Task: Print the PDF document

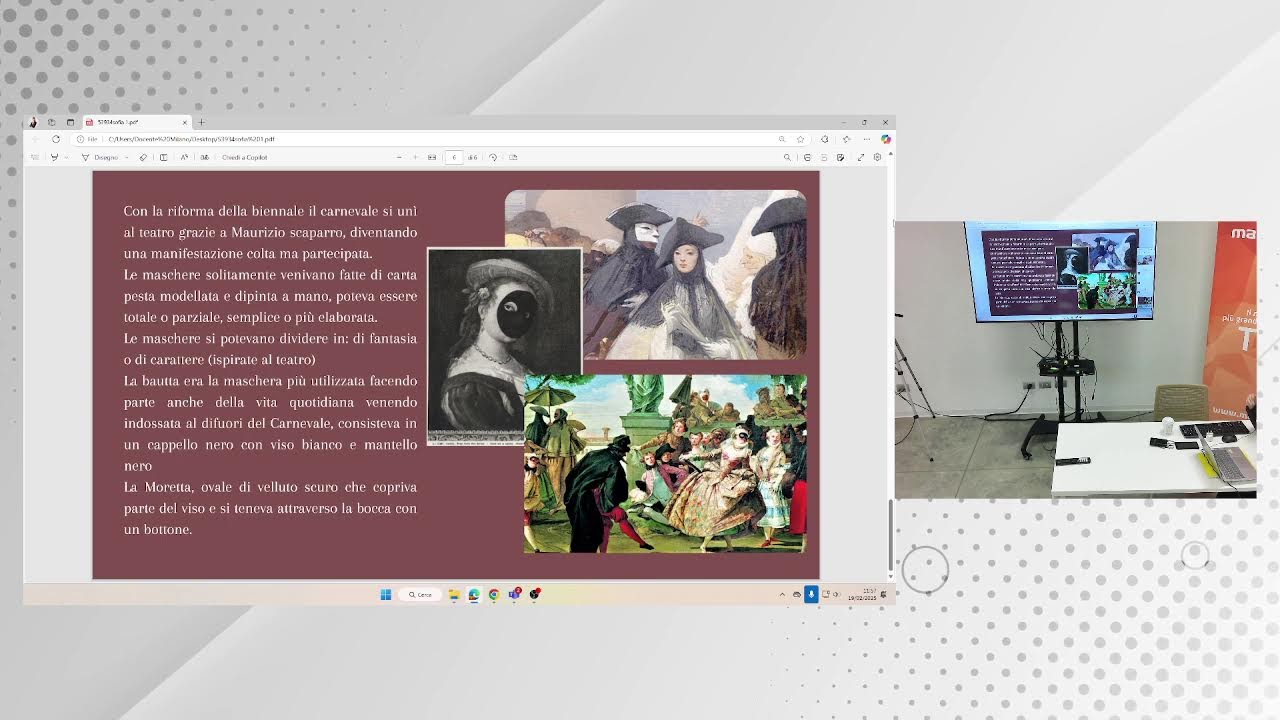Action: 808,157
